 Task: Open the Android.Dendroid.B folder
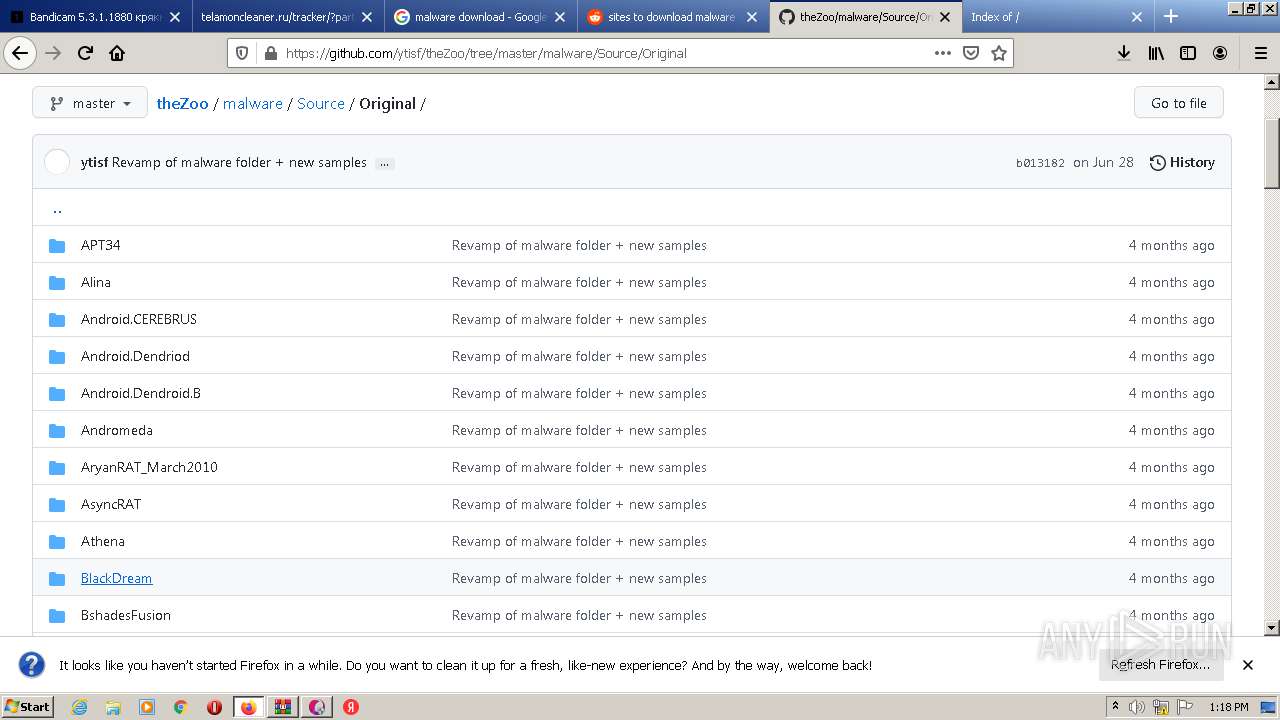[x=141, y=393]
